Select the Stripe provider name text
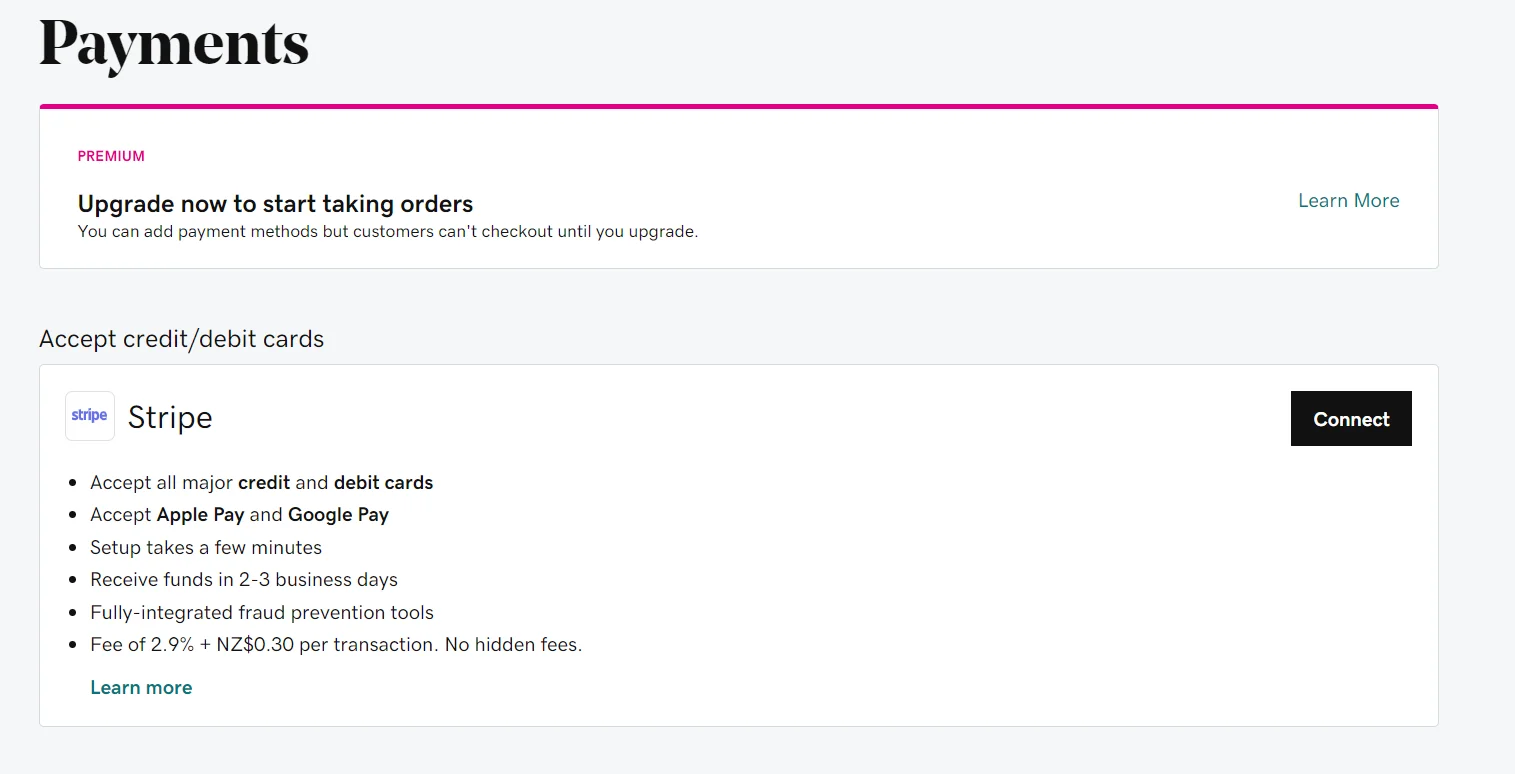This screenshot has width=1515, height=774. (x=170, y=417)
